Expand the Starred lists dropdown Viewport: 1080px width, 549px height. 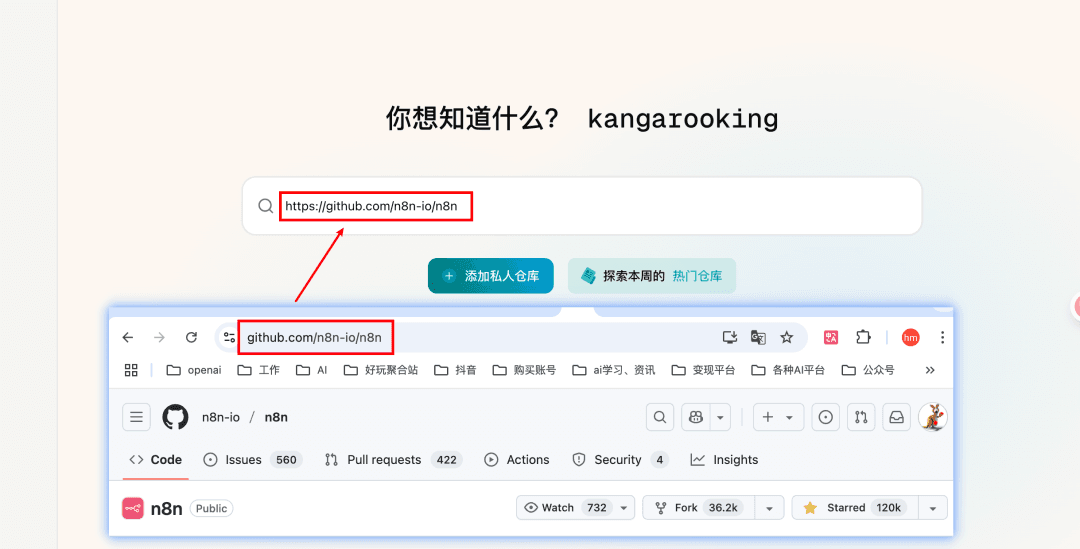coord(933,508)
